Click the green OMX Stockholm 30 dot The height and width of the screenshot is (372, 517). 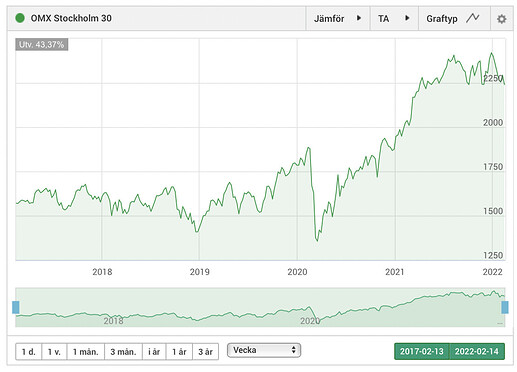(20, 18)
